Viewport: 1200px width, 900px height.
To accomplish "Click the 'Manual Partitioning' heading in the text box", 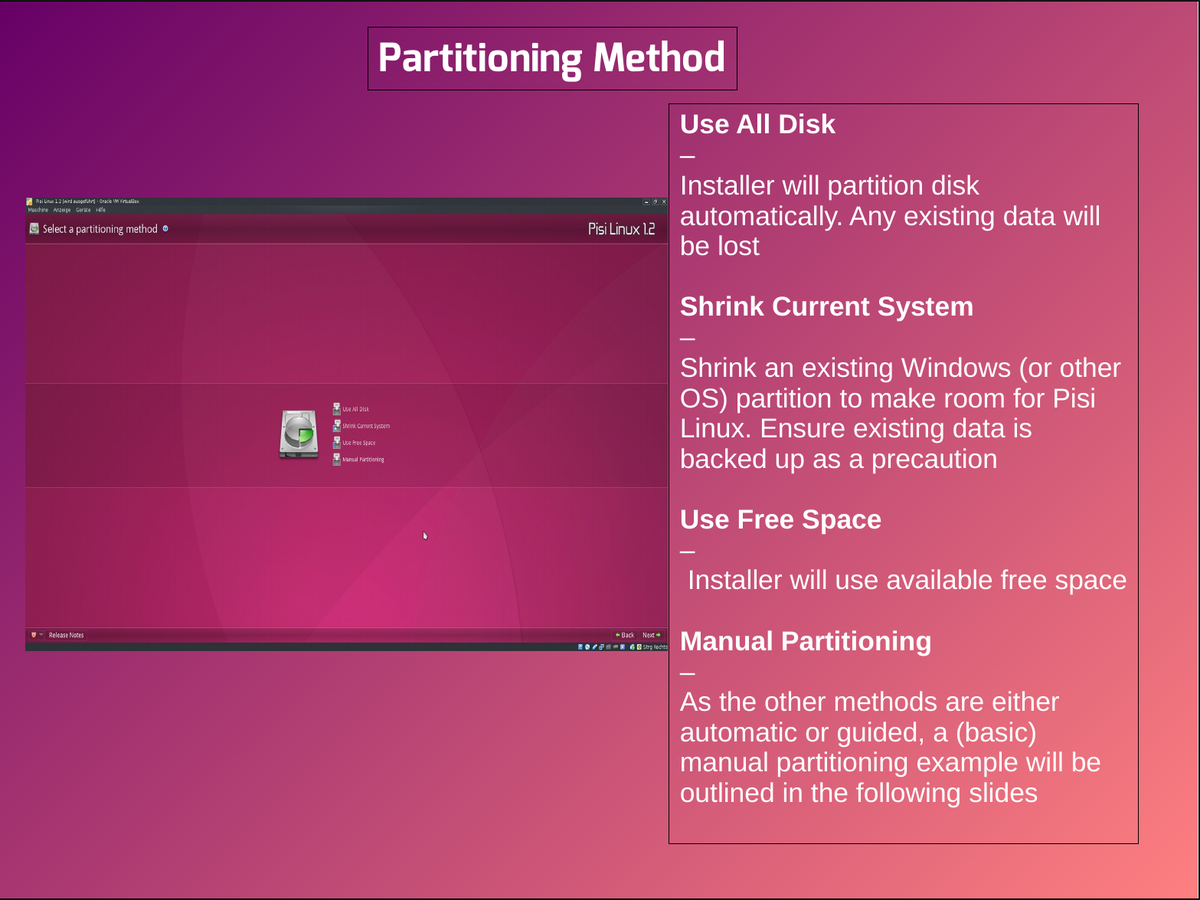I will (806, 641).
